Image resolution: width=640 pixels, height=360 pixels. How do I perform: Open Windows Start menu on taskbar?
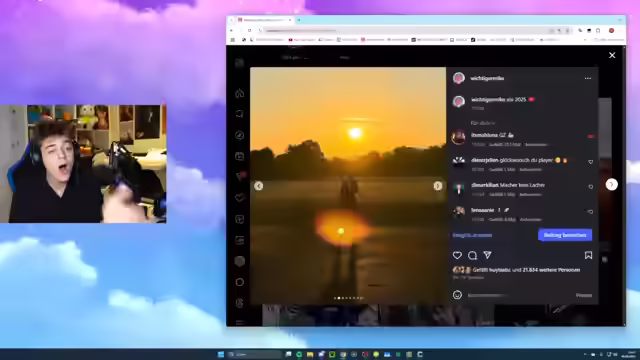[x=221, y=354]
